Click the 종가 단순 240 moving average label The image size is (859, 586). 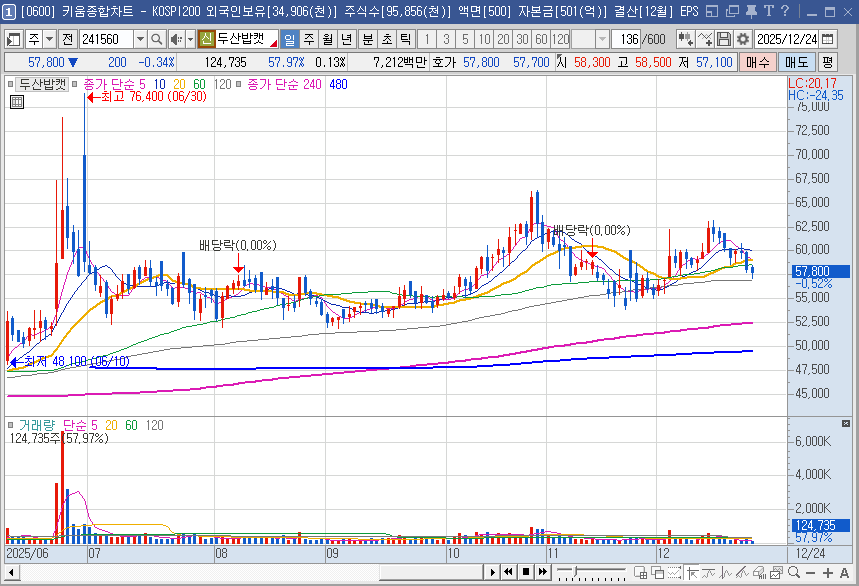point(284,84)
